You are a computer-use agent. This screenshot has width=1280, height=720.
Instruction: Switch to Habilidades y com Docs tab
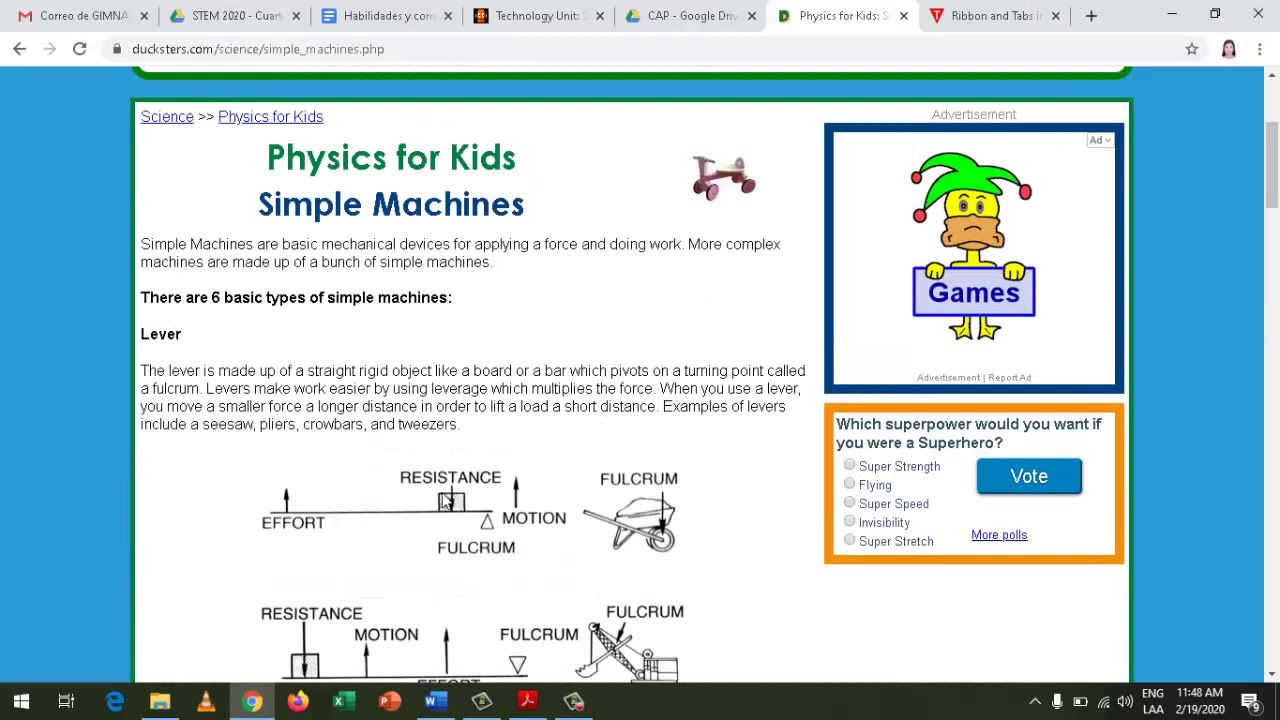tap(385, 16)
